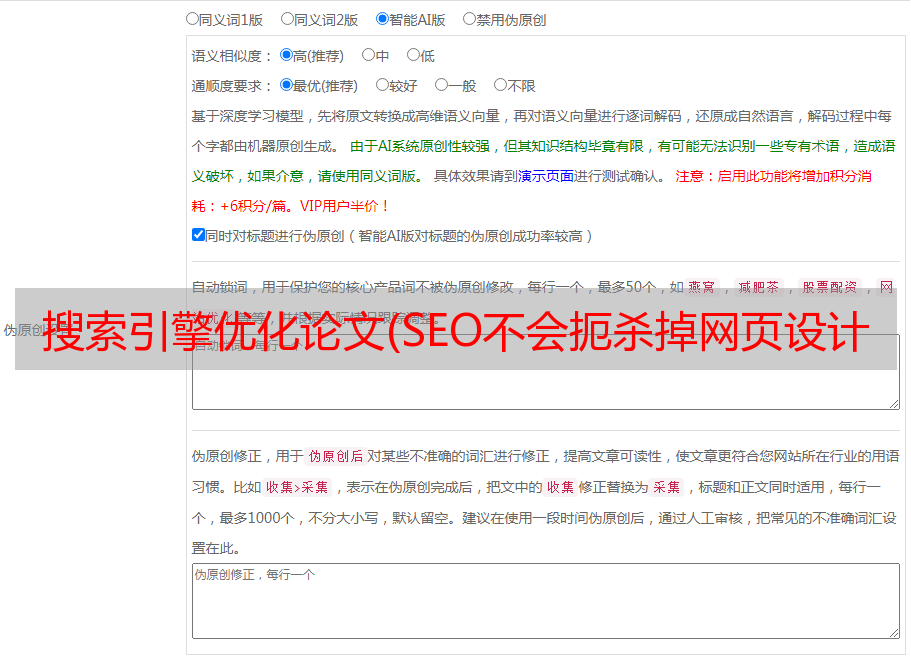Click the 燕窝 example tag
The height and width of the screenshot is (658, 911).
click(701, 287)
